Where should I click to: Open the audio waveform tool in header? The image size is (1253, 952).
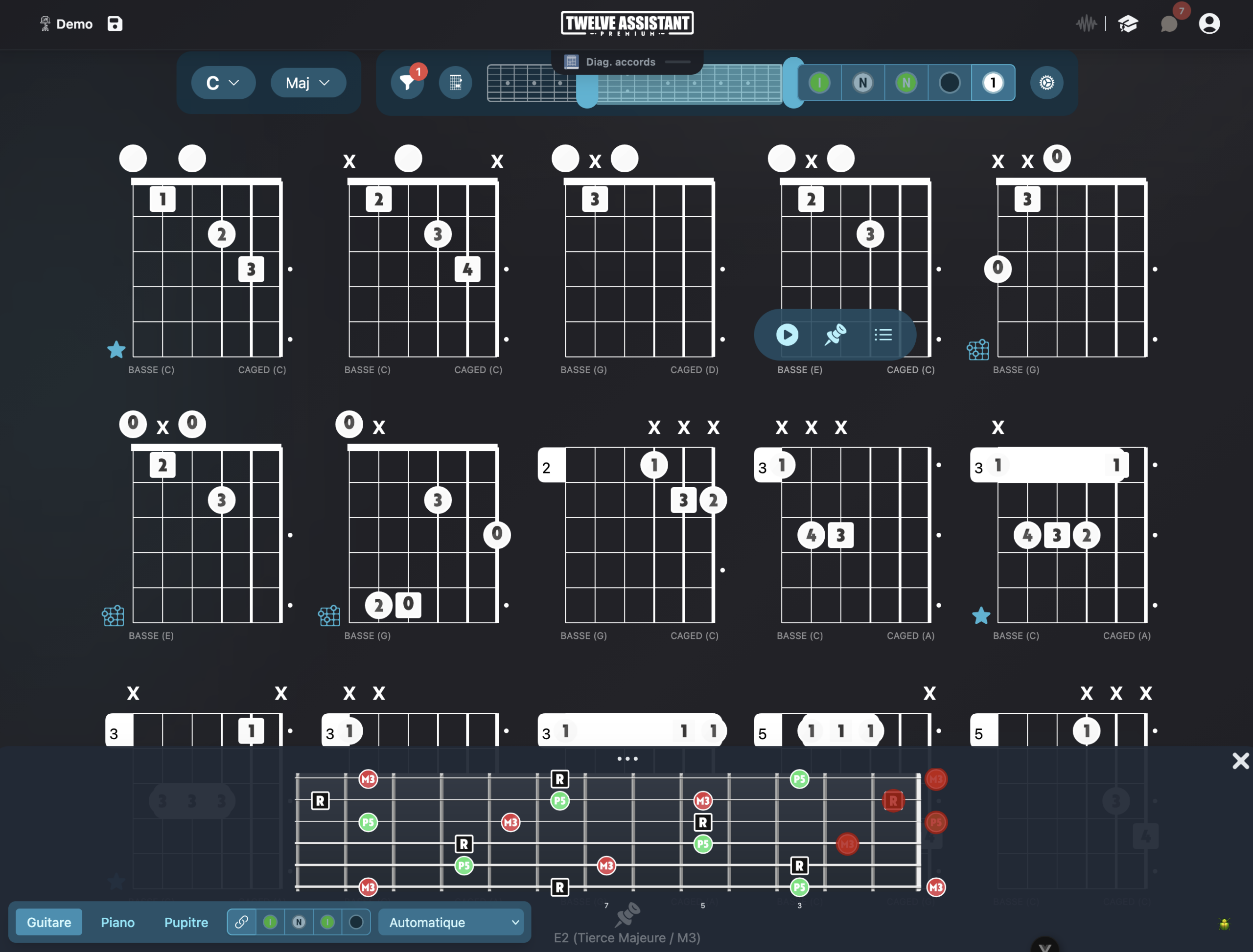coord(1086,24)
